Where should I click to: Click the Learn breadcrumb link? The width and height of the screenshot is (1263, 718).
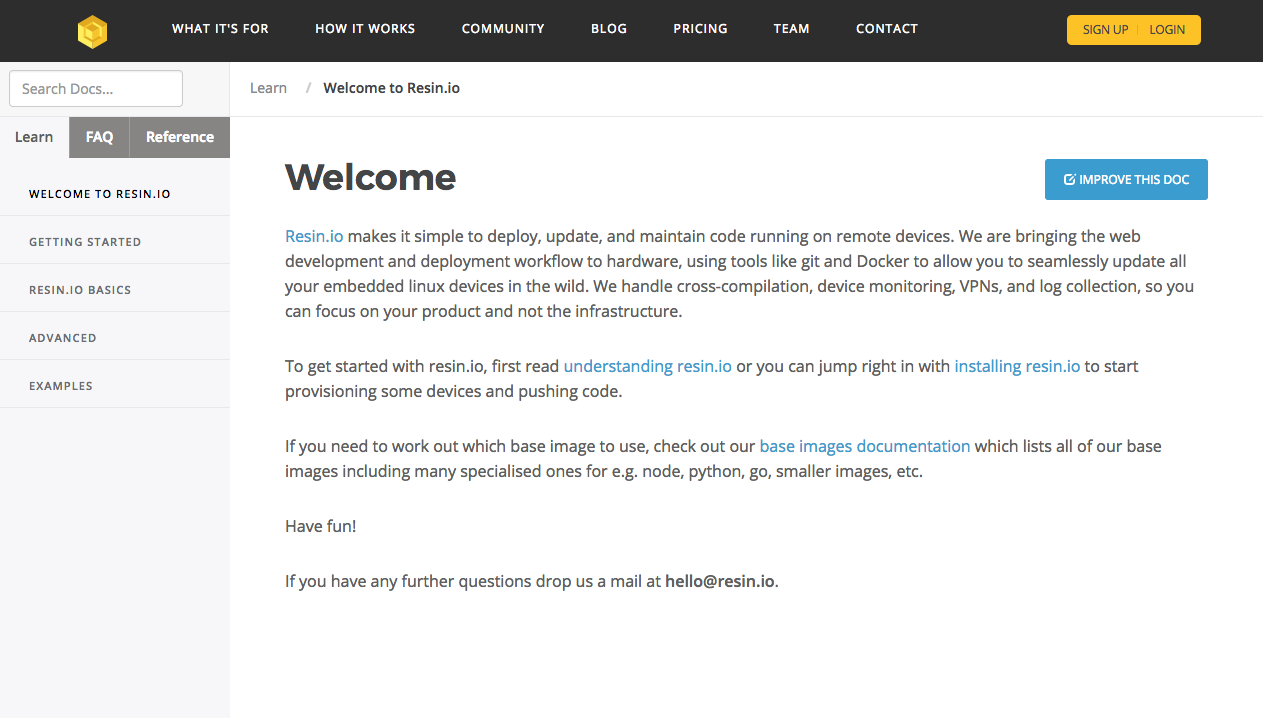(268, 88)
